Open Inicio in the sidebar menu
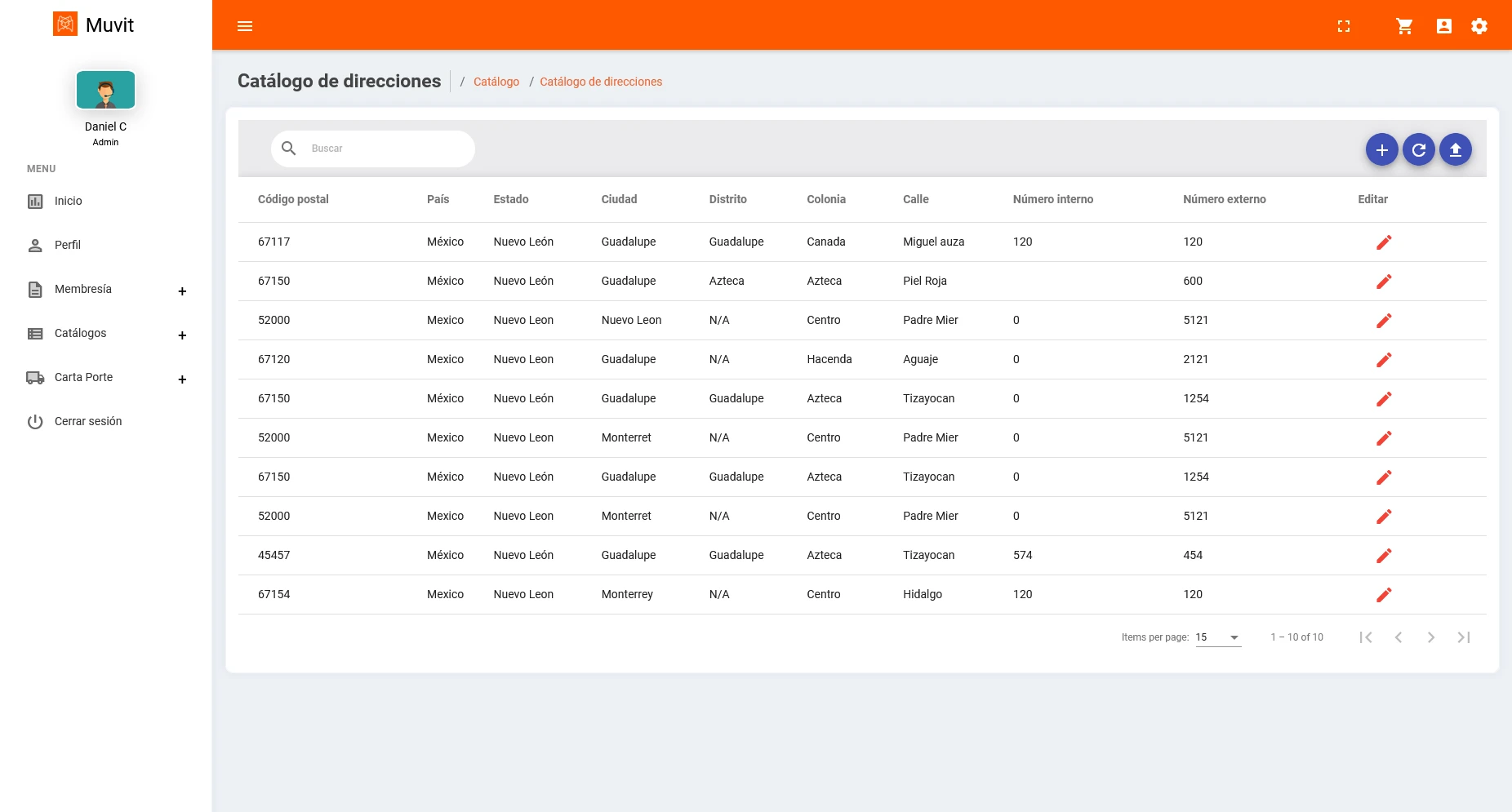1512x812 pixels. click(69, 201)
